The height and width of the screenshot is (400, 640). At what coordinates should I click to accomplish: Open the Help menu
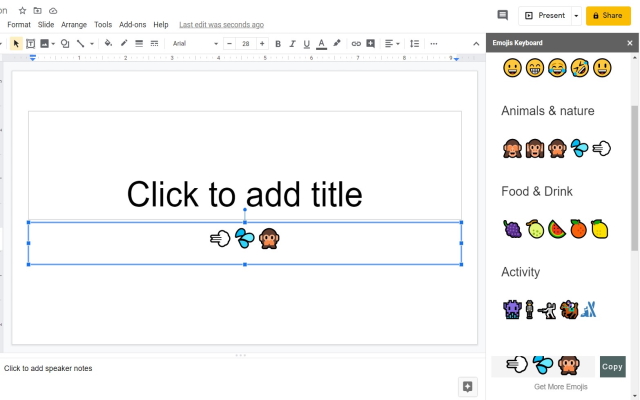click(x=161, y=24)
